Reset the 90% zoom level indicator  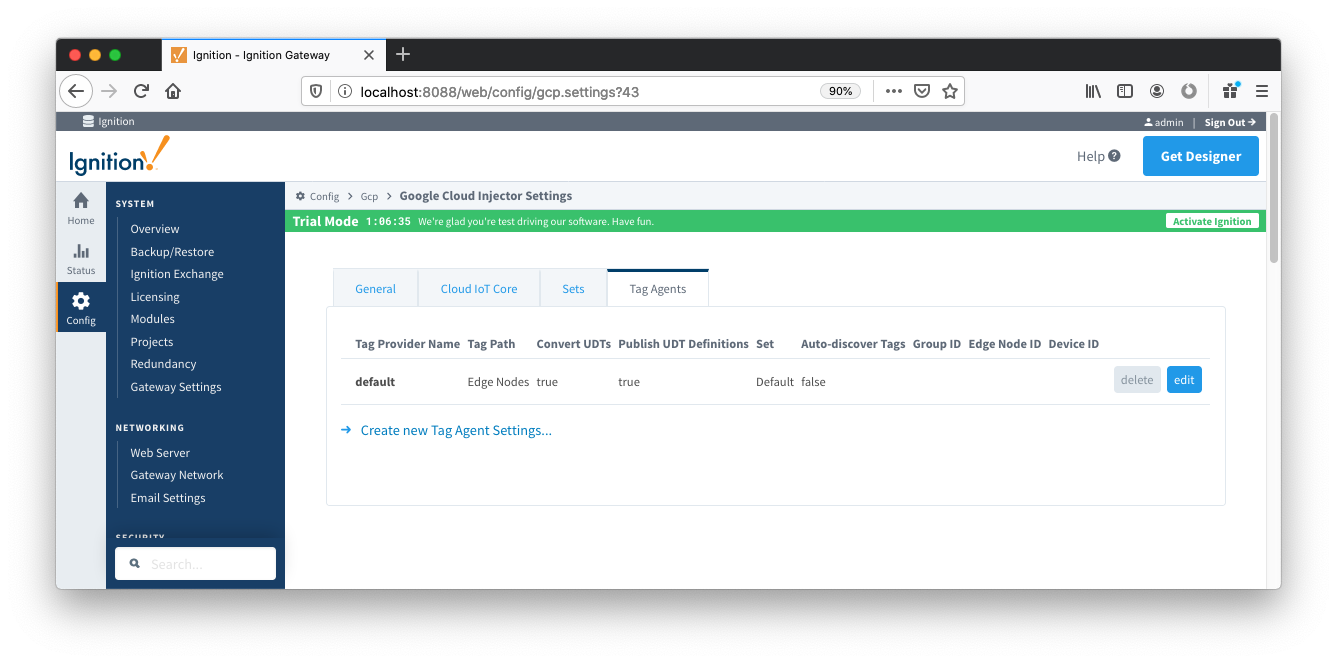(x=840, y=91)
